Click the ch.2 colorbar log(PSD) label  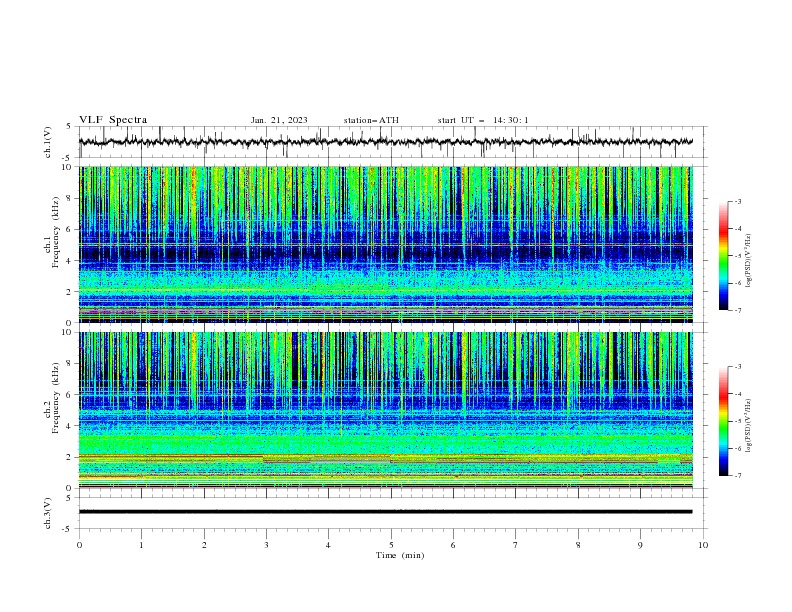pos(749,426)
